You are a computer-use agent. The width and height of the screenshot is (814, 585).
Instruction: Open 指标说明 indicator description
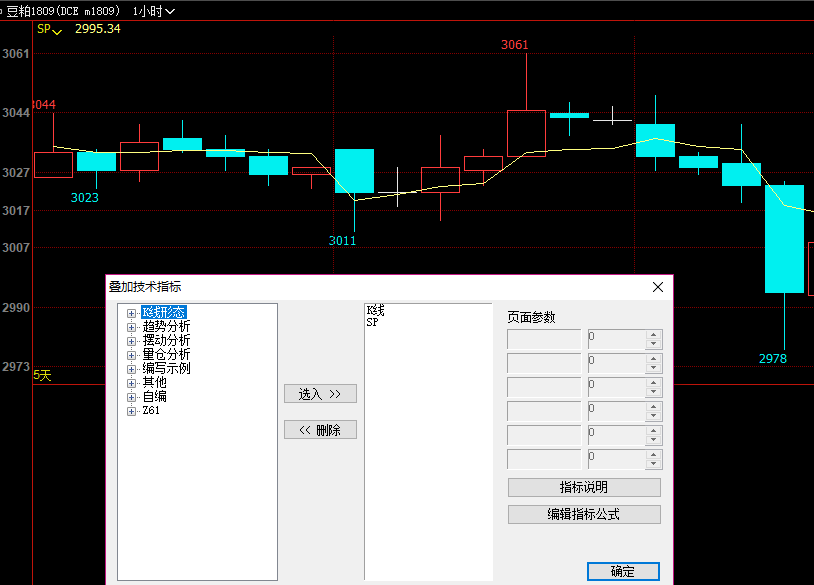point(584,488)
